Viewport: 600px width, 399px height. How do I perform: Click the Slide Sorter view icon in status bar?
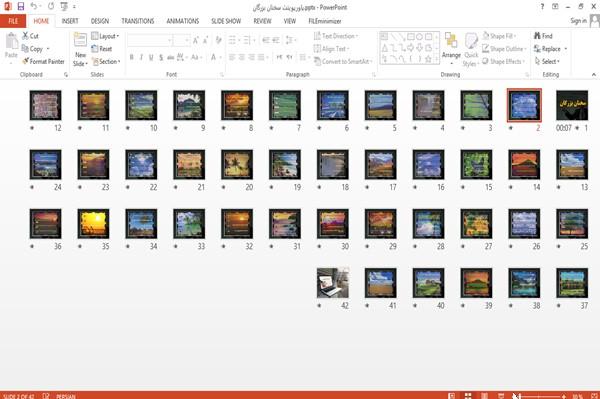pos(468,396)
